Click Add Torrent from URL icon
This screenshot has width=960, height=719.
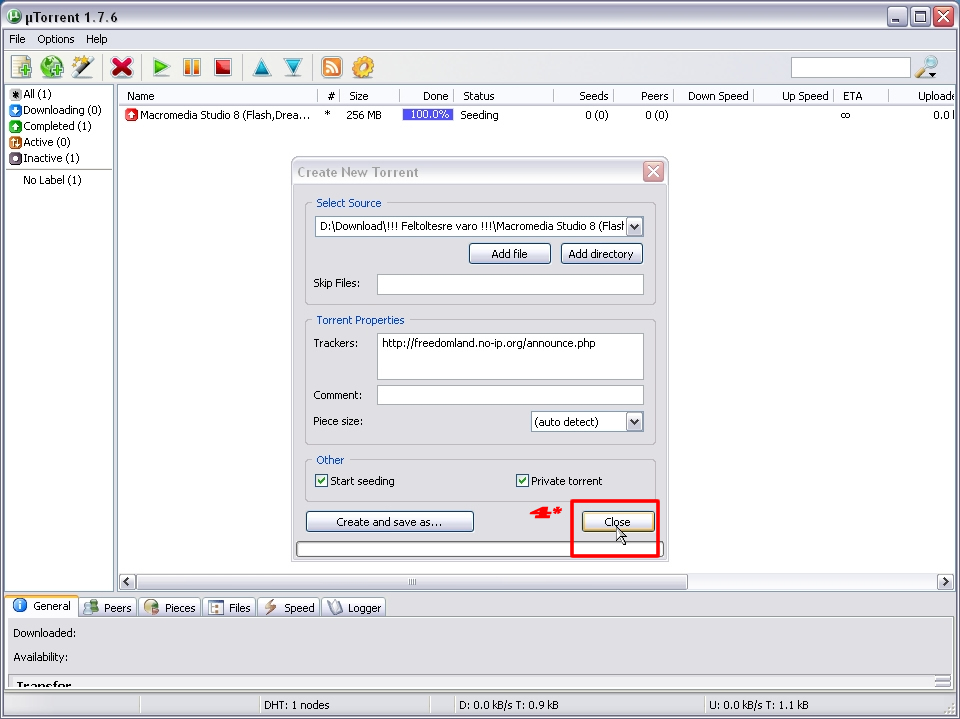[52, 67]
